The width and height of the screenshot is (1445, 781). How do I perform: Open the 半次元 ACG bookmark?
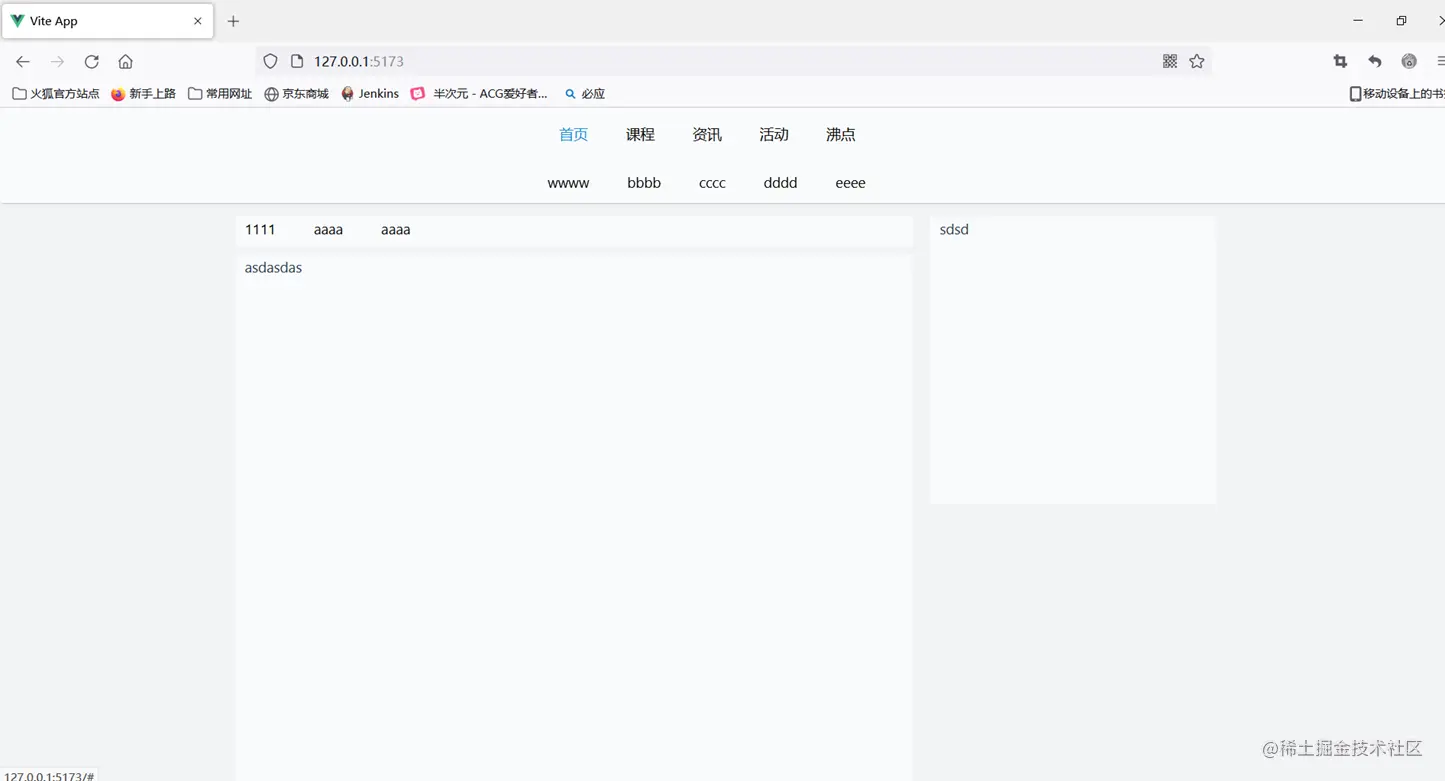point(479,94)
